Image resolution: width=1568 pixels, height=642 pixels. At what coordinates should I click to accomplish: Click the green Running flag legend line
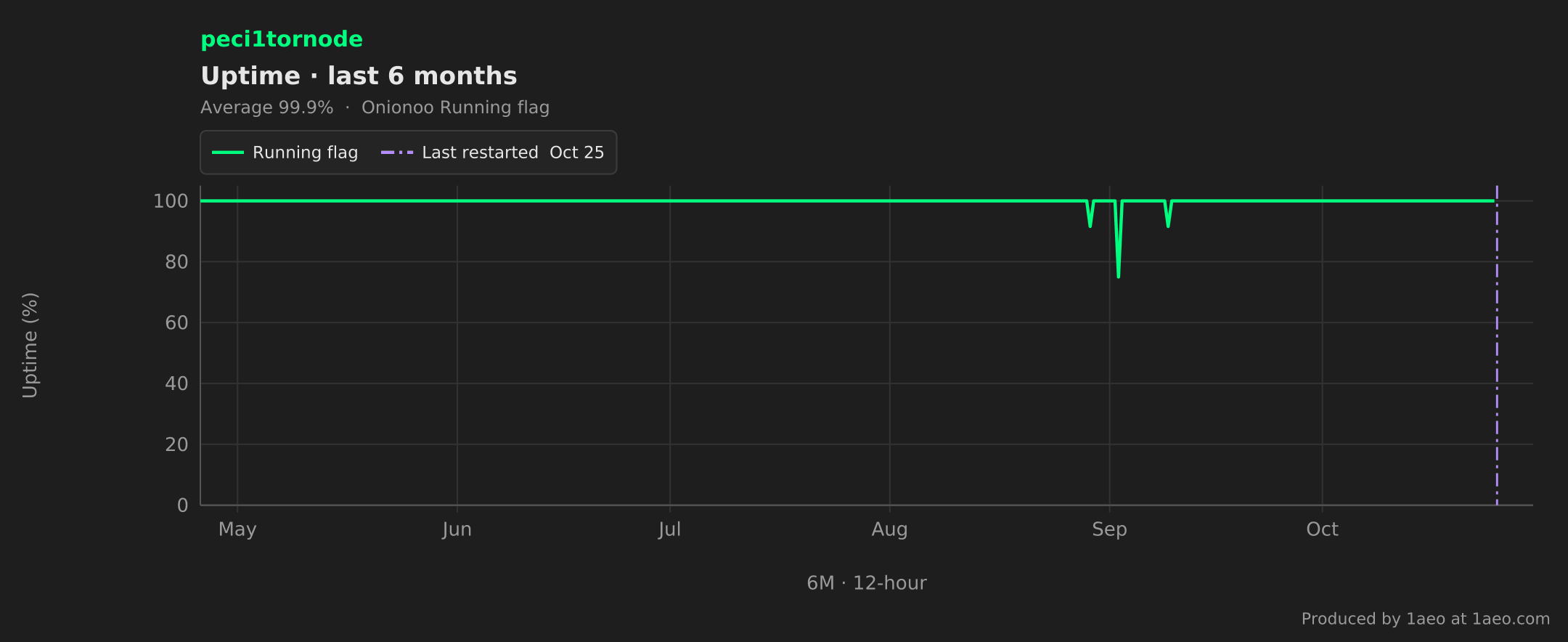(x=228, y=153)
